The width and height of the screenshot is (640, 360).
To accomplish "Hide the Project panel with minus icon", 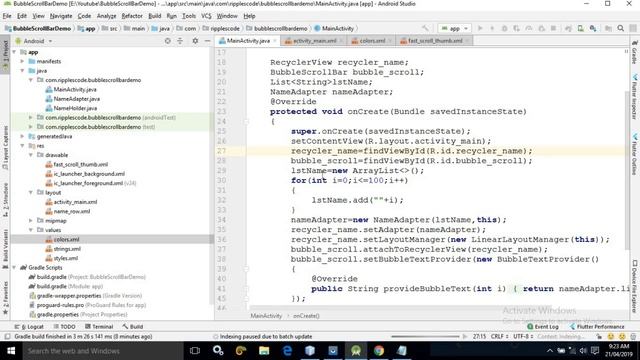I will (207, 41).
